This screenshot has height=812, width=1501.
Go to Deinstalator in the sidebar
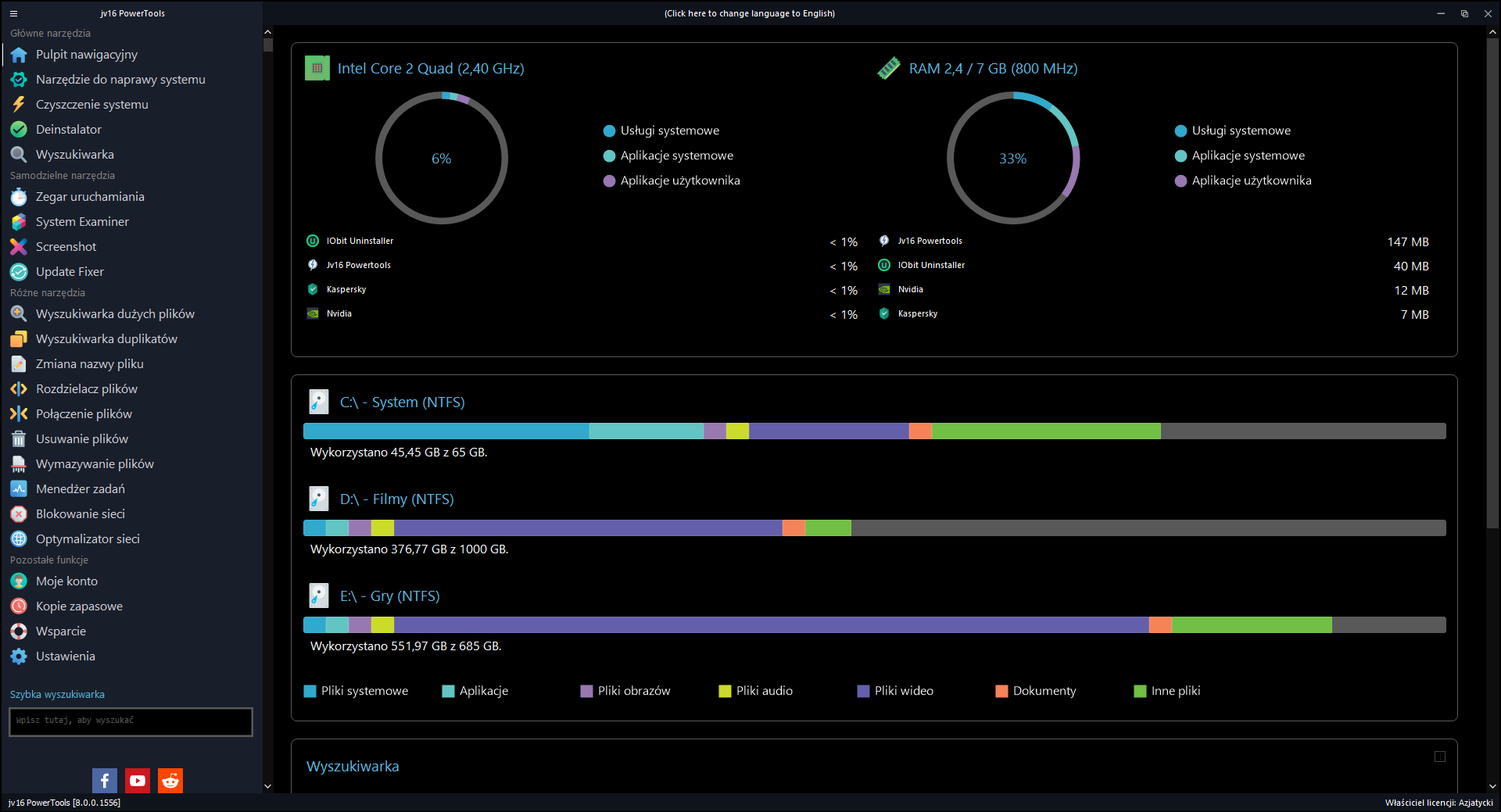point(69,130)
